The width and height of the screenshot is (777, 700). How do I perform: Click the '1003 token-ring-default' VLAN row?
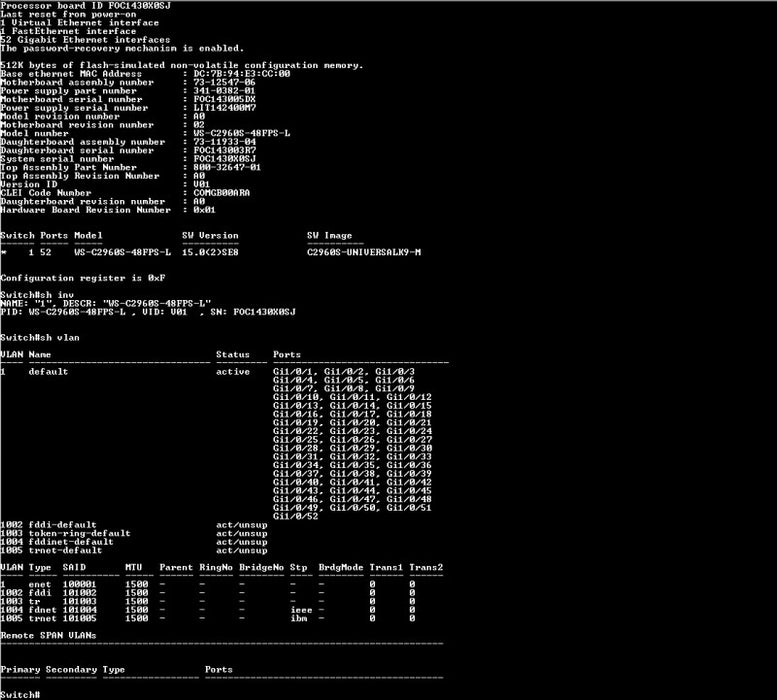coord(134,534)
